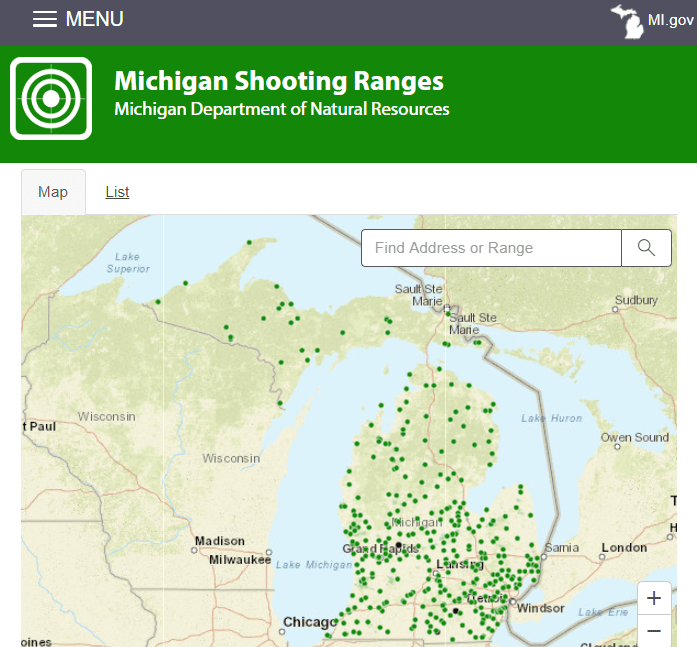Click the Sudbury city label on map

(636, 300)
